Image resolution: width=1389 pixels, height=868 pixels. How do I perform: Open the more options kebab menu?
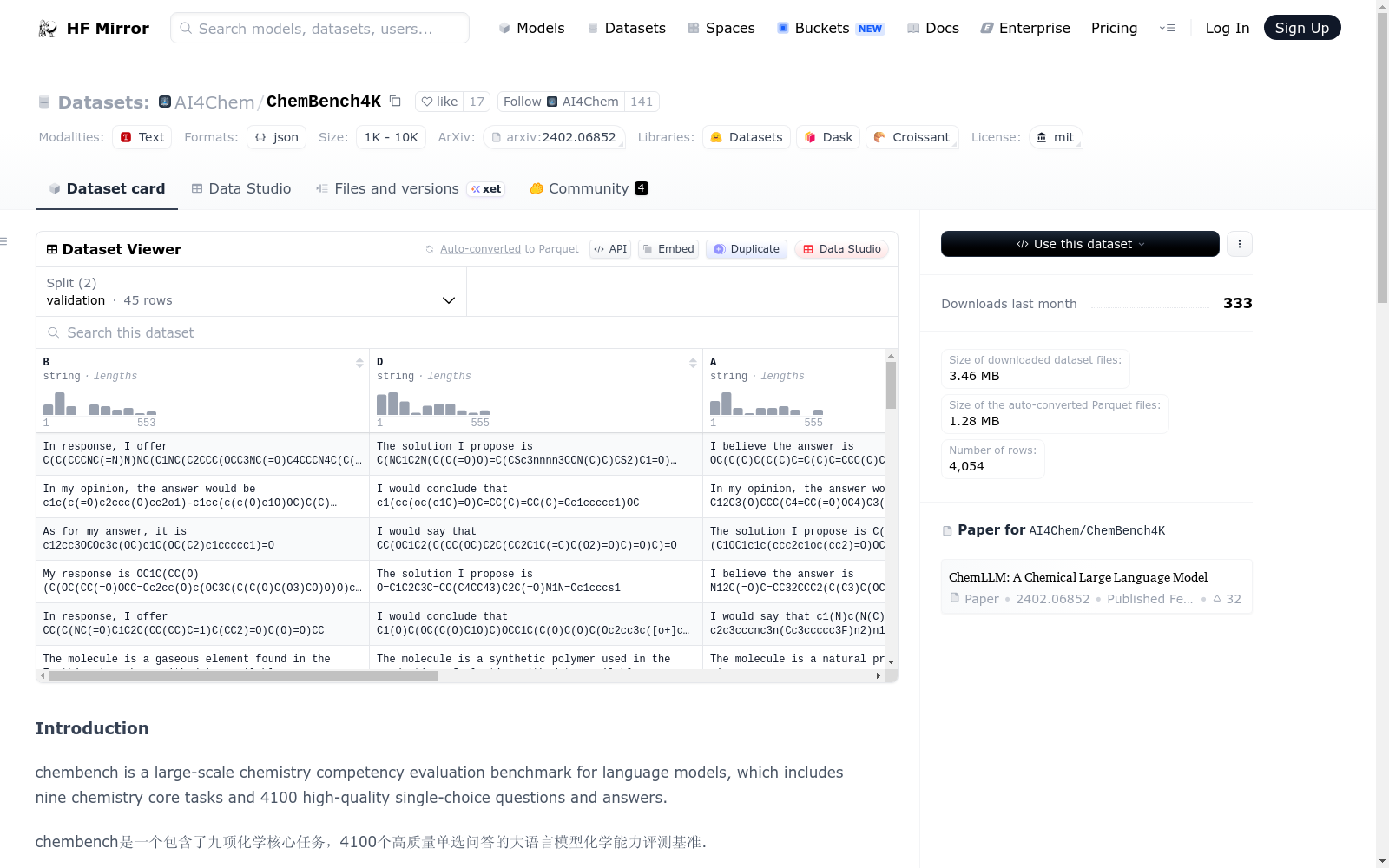1240,244
